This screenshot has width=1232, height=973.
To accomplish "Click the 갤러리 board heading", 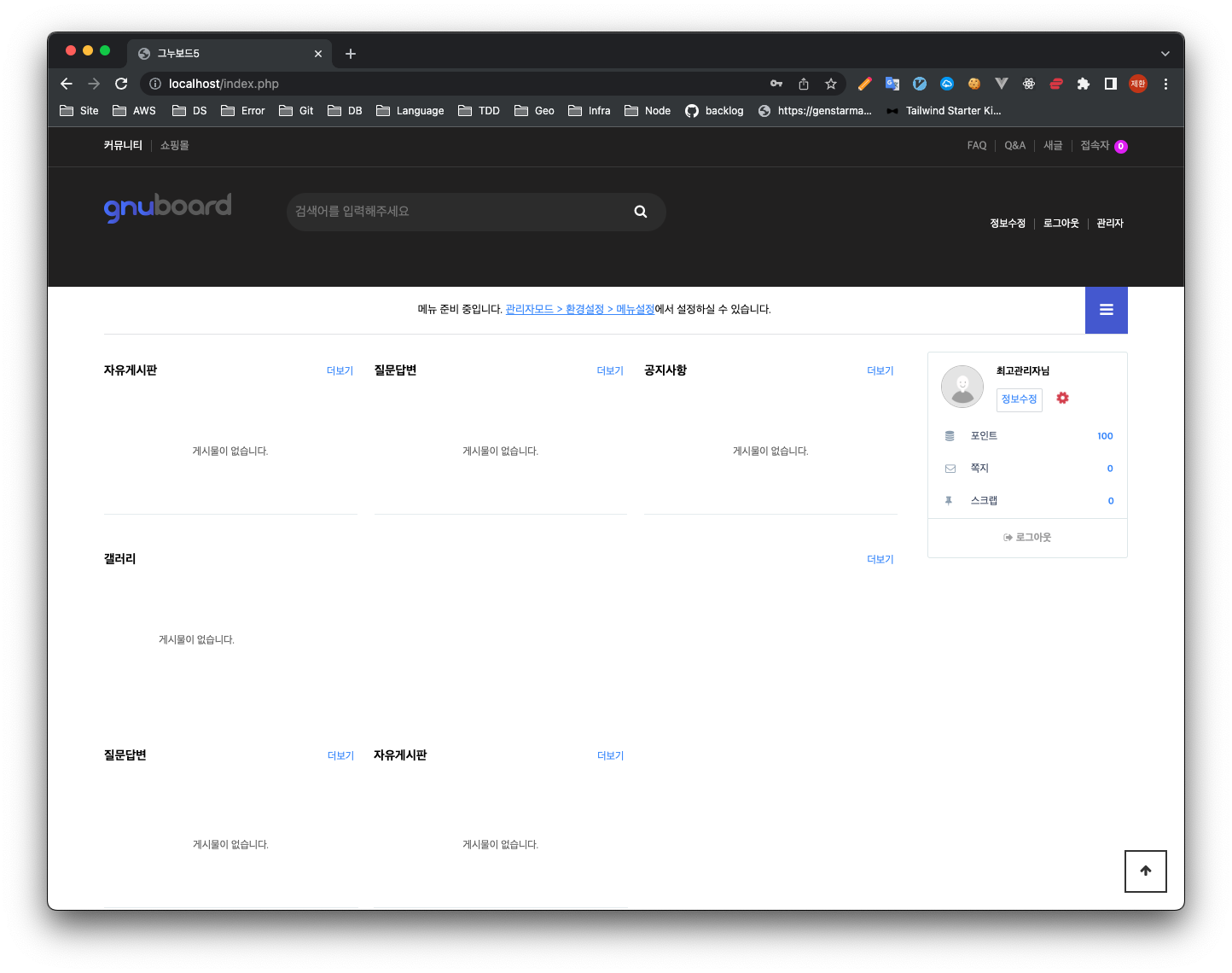I will point(120,559).
